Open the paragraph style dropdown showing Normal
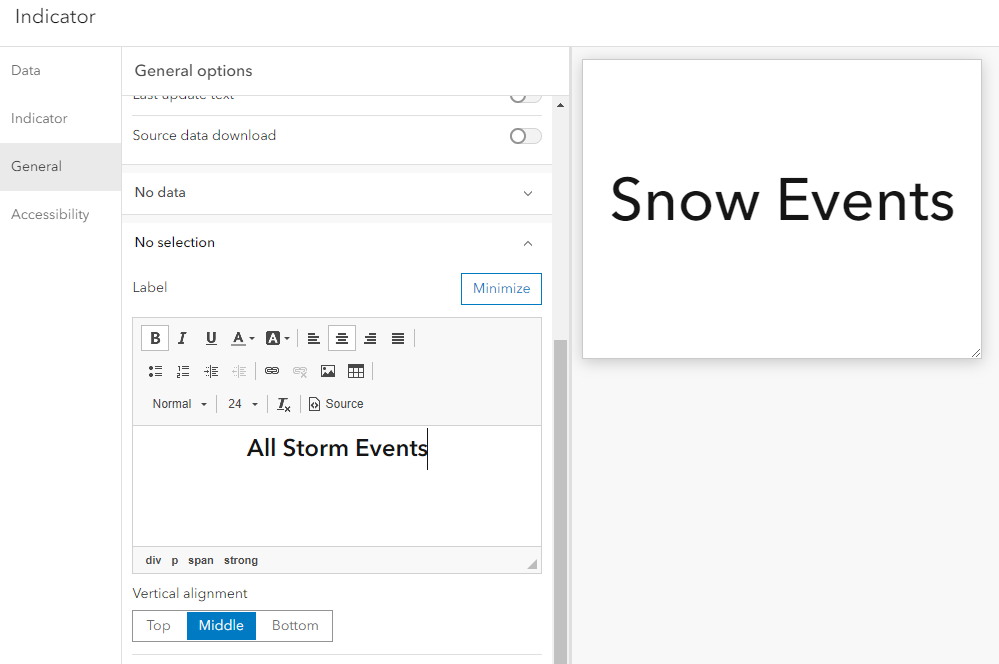The image size is (999, 664). pyautogui.click(x=178, y=403)
